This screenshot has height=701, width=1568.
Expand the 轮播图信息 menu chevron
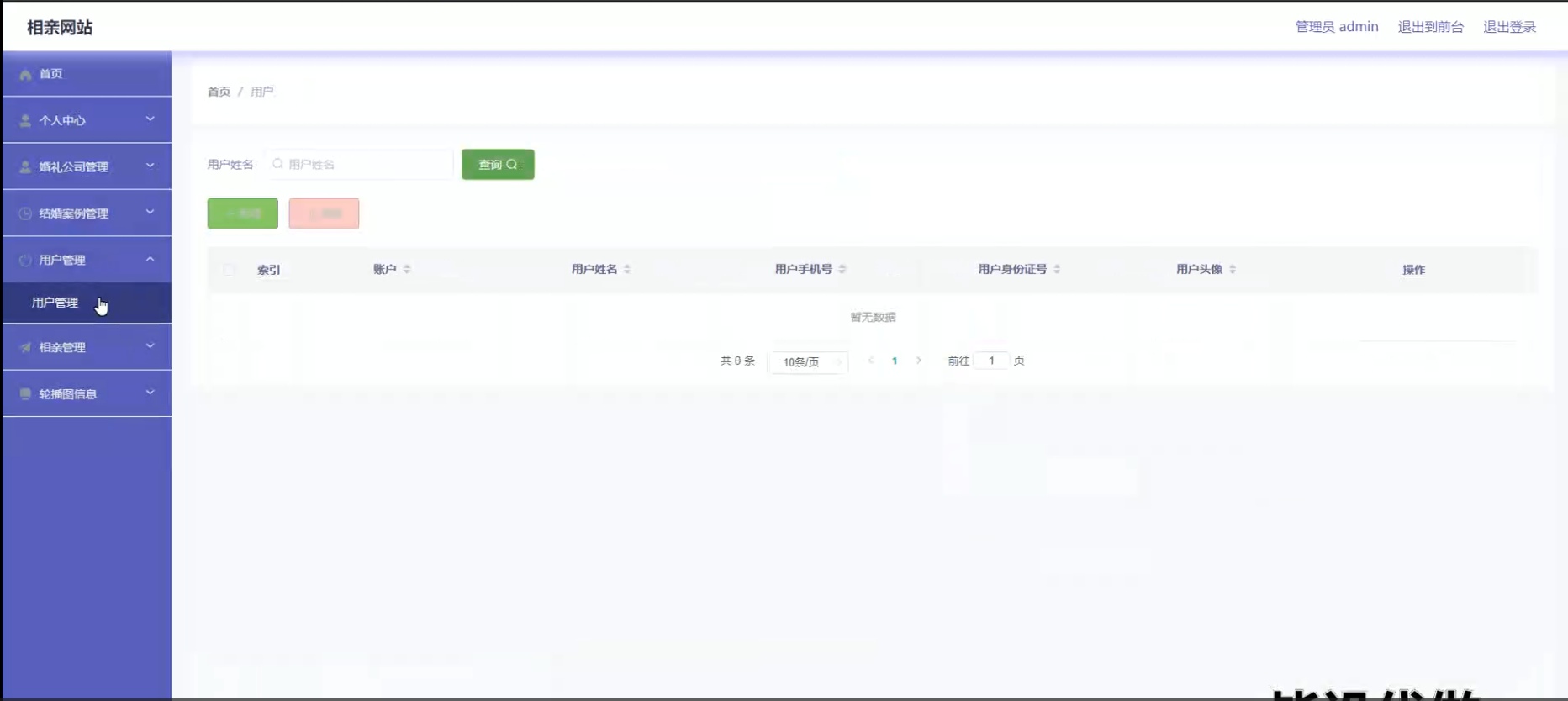pos(150,392)
